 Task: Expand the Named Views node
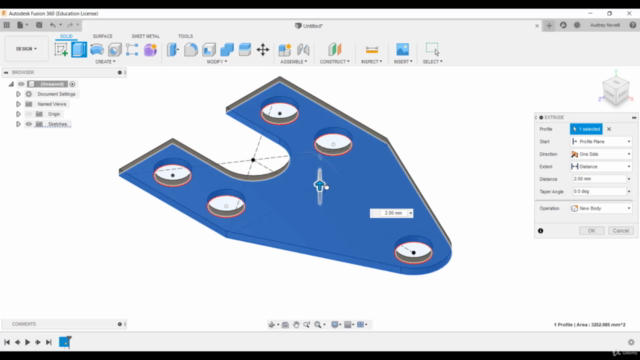[x=18, y=104]
